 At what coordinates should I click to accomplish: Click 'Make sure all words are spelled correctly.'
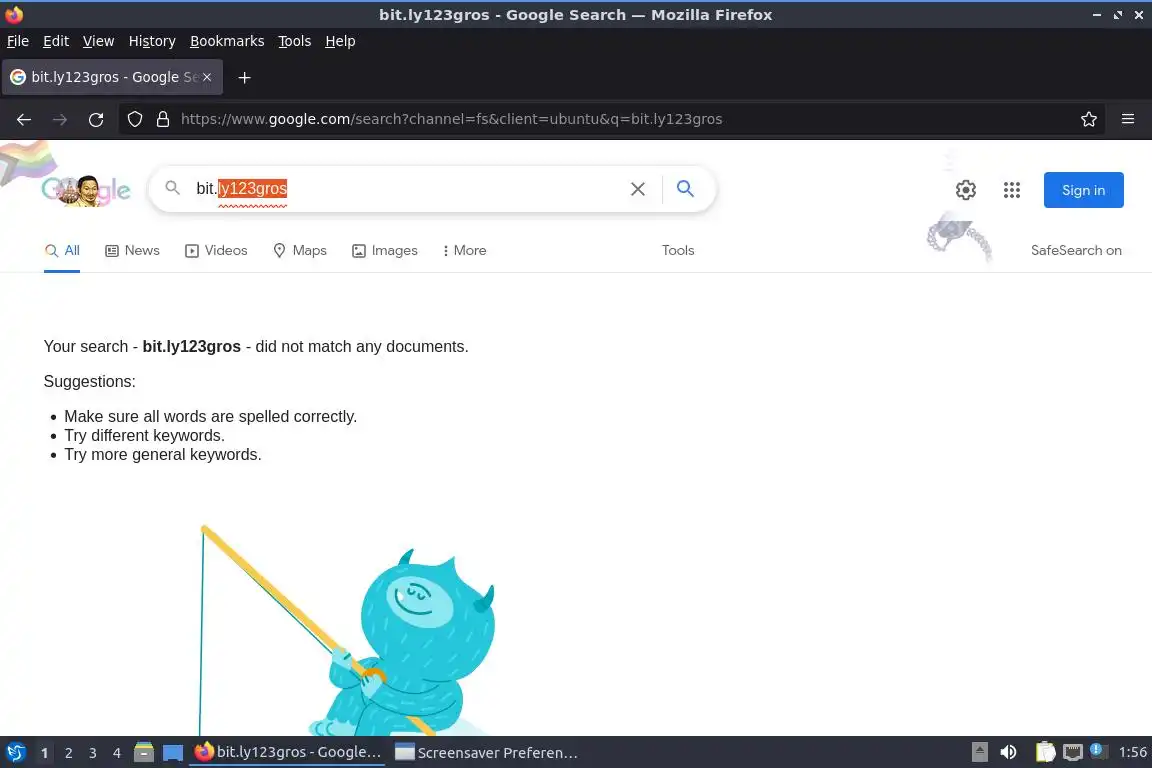[x=210, y=417]
